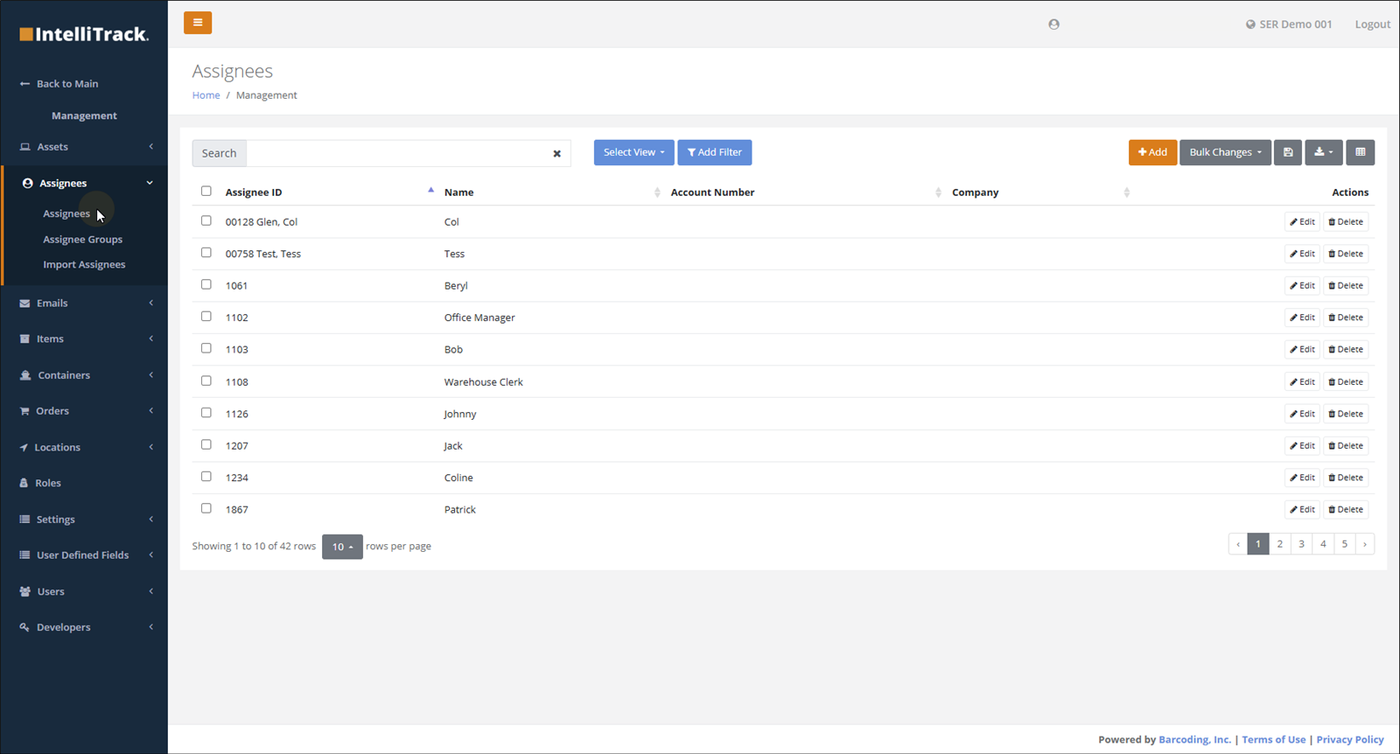
Task: Select the checkbox for 1867 Patrick
Action: tap(206, 509)
